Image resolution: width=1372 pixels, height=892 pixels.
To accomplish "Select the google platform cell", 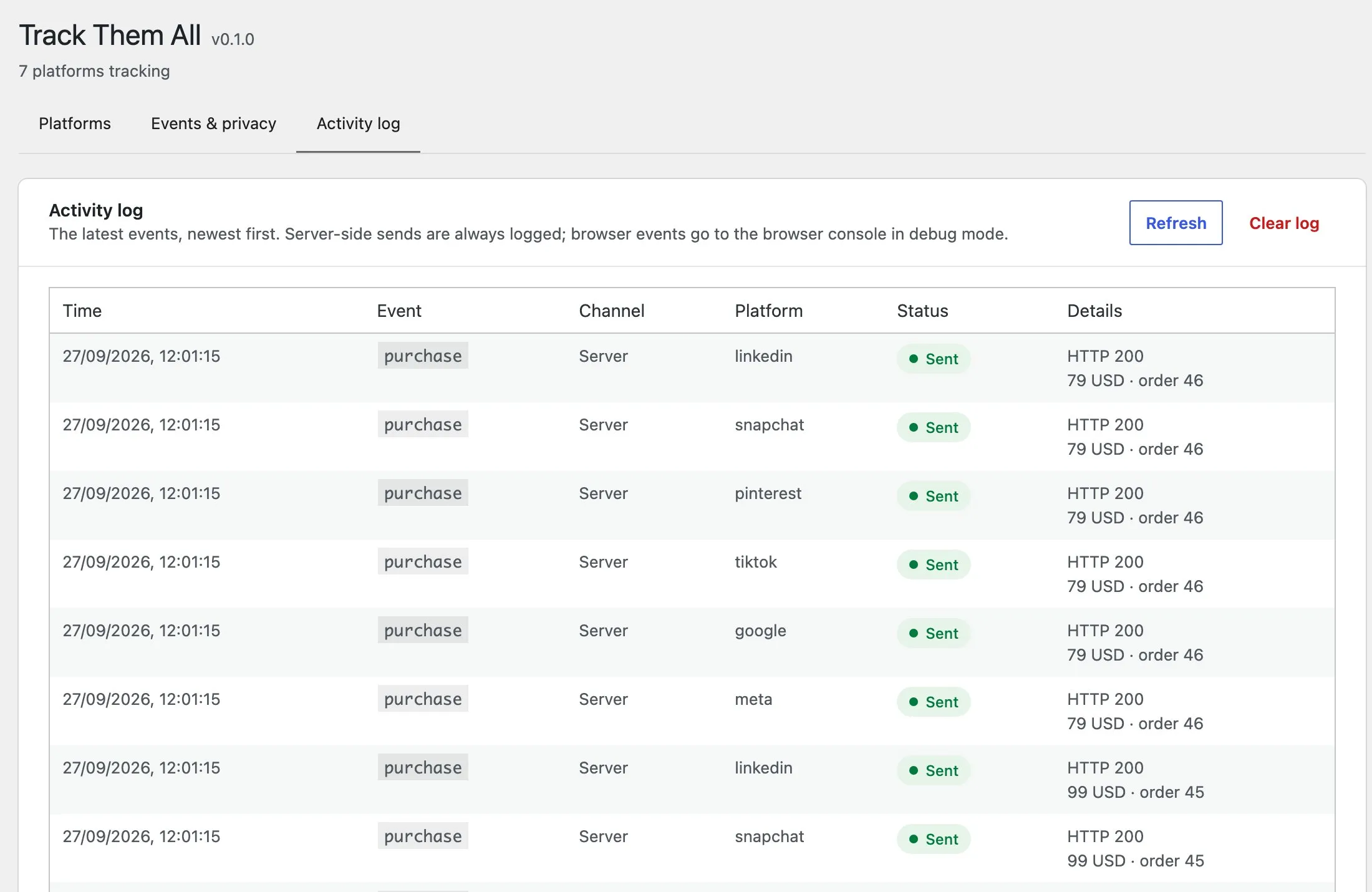I will tap(760, 631).
